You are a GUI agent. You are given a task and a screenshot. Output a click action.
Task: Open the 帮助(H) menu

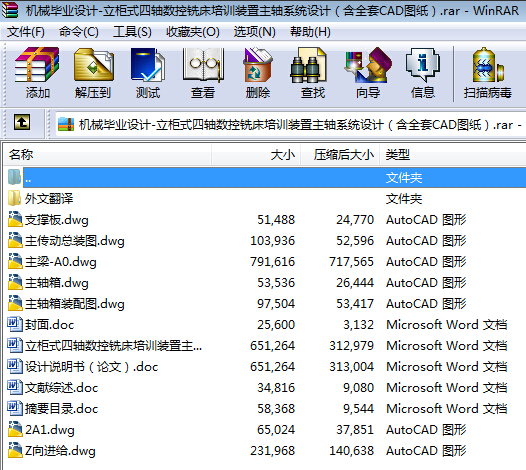pyautogui.click(x=310, y=32)
